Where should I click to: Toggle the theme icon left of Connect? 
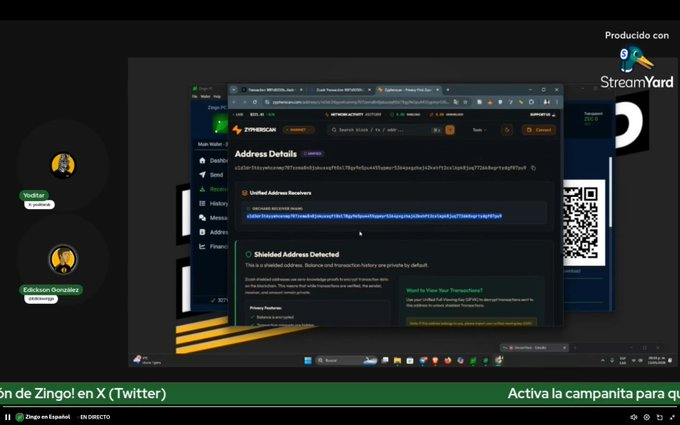pyautogui.click(x=507, y=130)
